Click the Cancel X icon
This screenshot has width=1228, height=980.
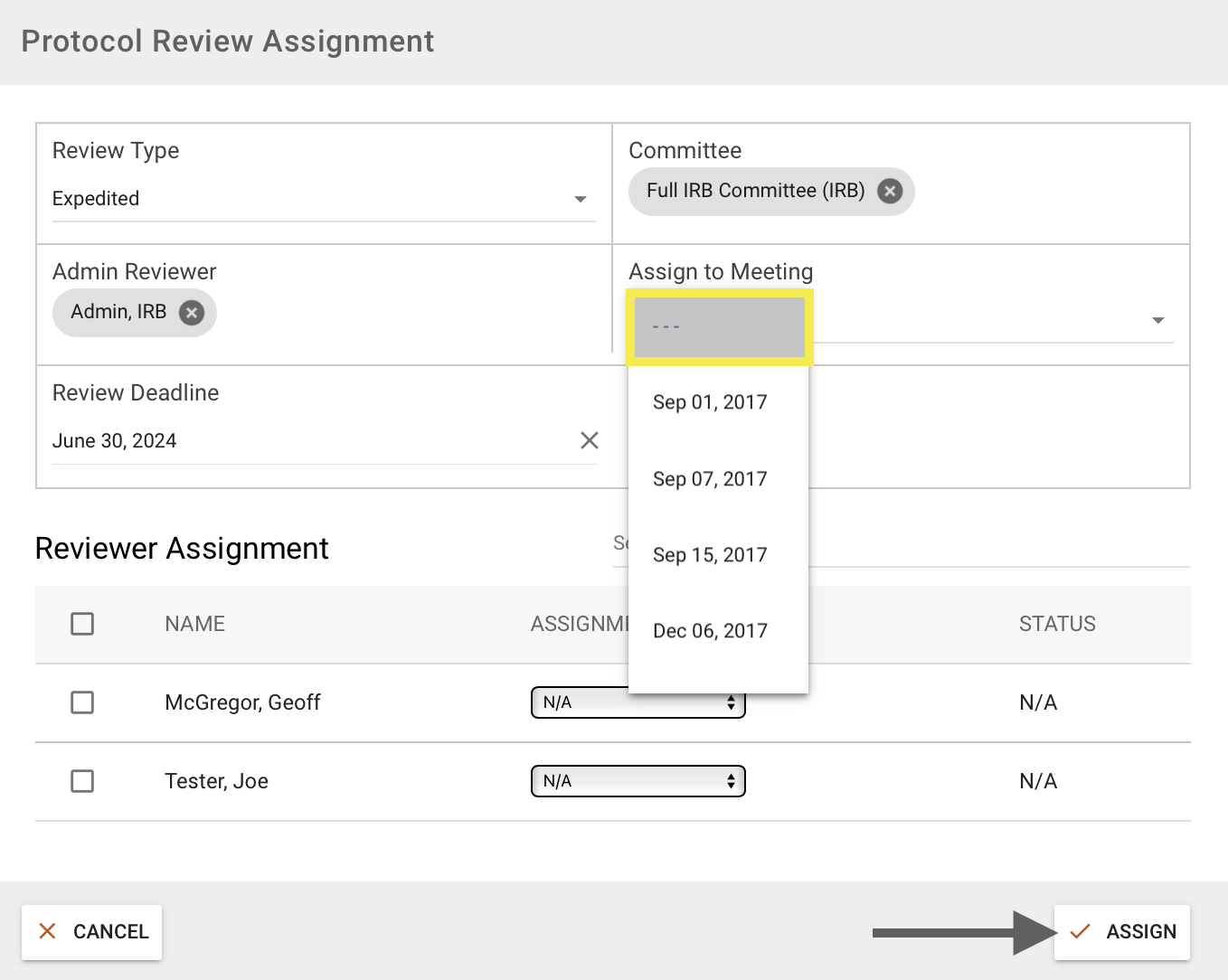click(48, 931)
